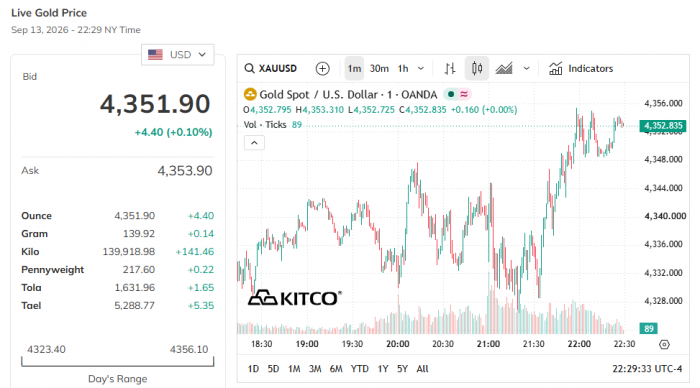The height and width of the screenshot is (388, 700).
Task: Set chart range to 1Y
Action: 383,369
